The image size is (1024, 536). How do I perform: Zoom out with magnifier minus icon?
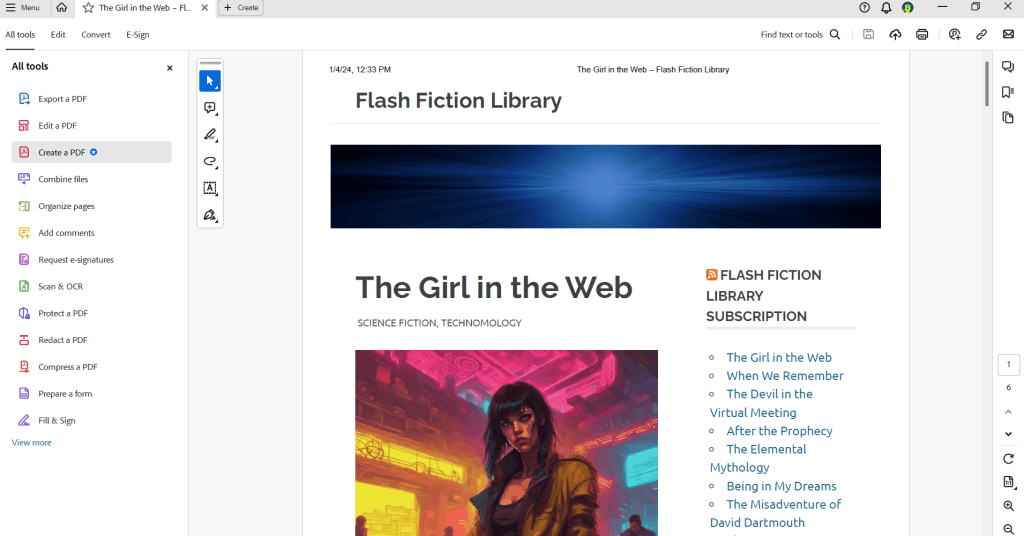(x=1008, y=529)
